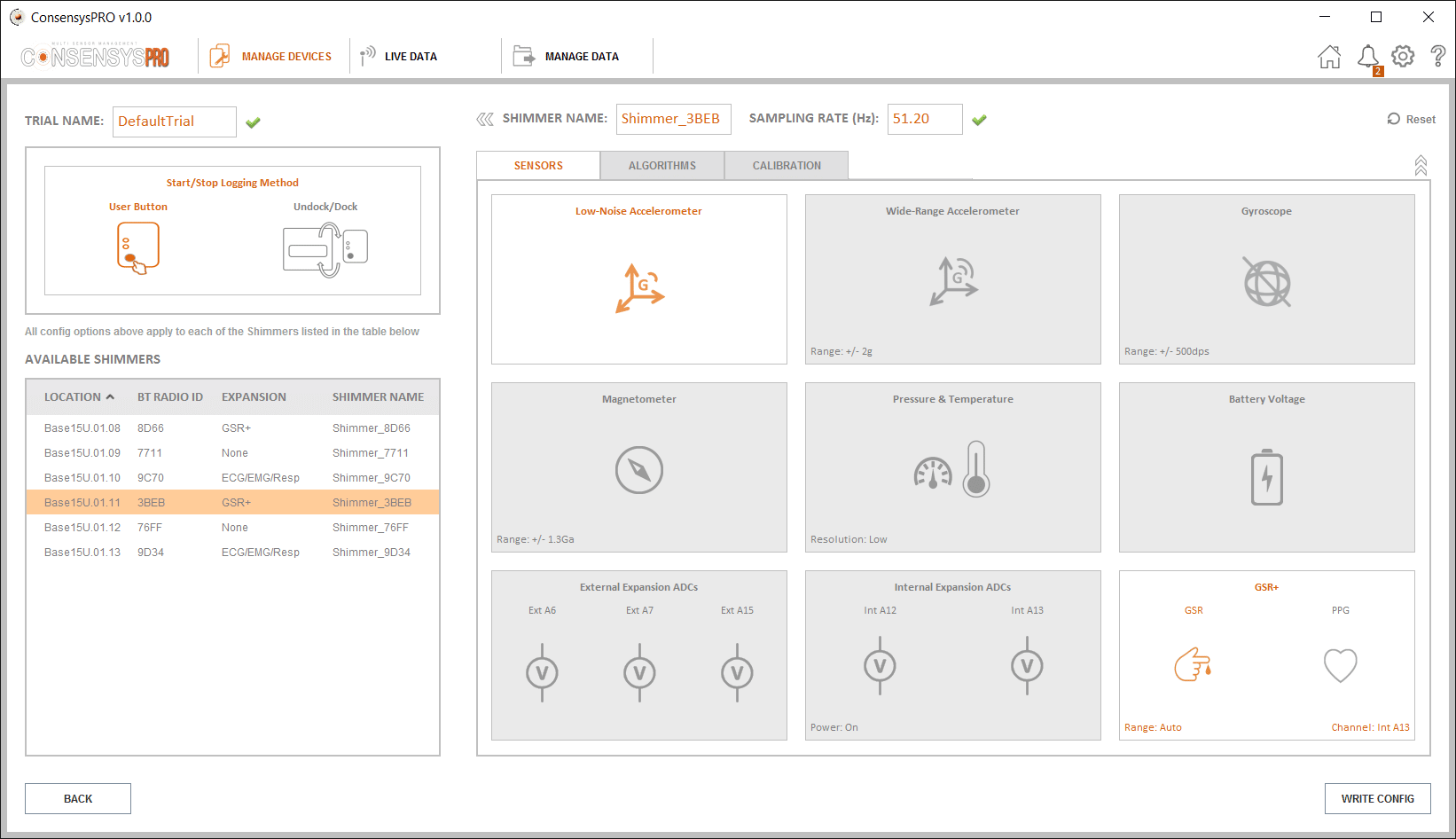
Task: Enable the Magnetometer compass icon
Action: pos(639,470)
